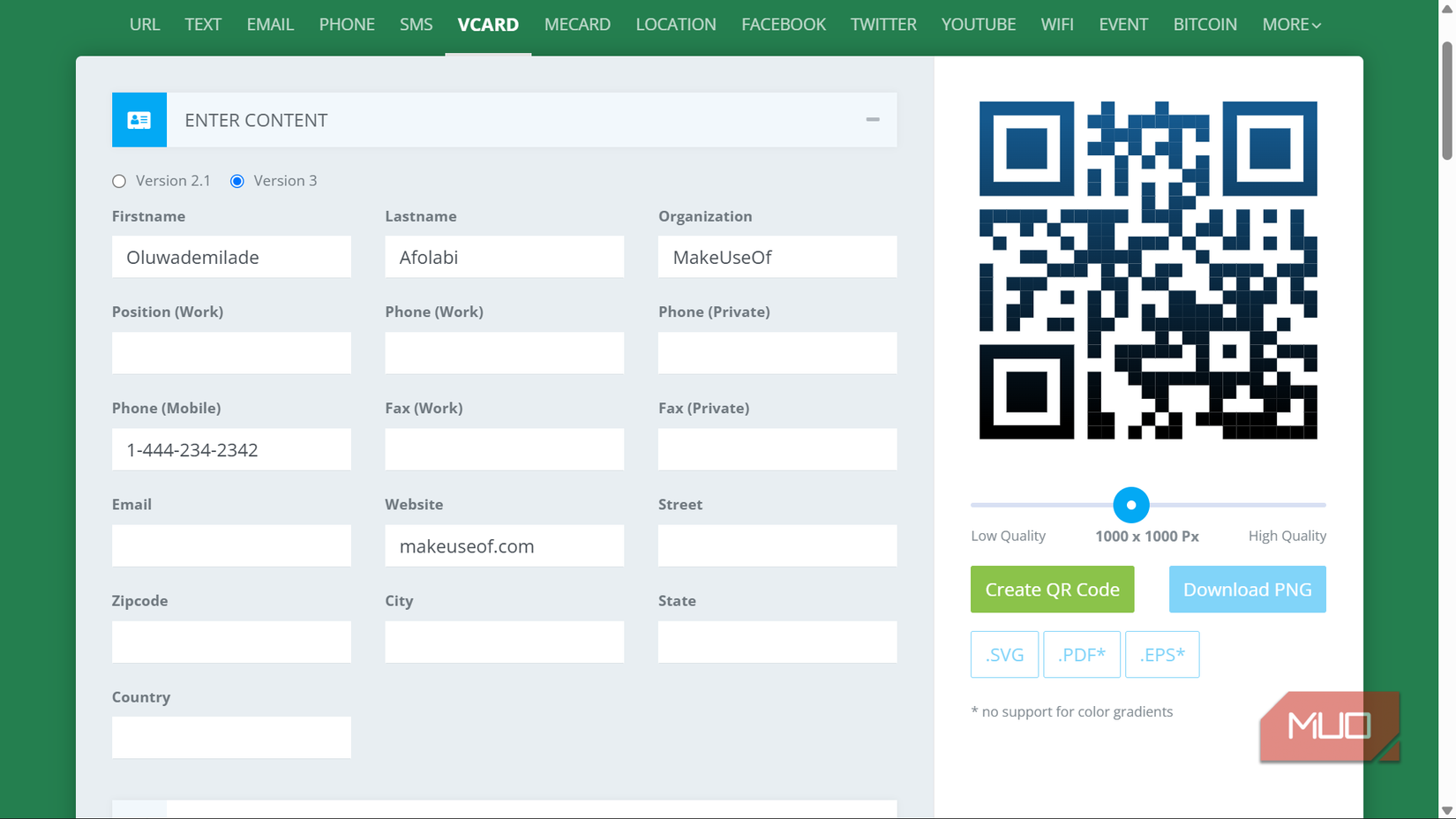Click the Country input field
The image size is (1456, 819).
point(231,738)
